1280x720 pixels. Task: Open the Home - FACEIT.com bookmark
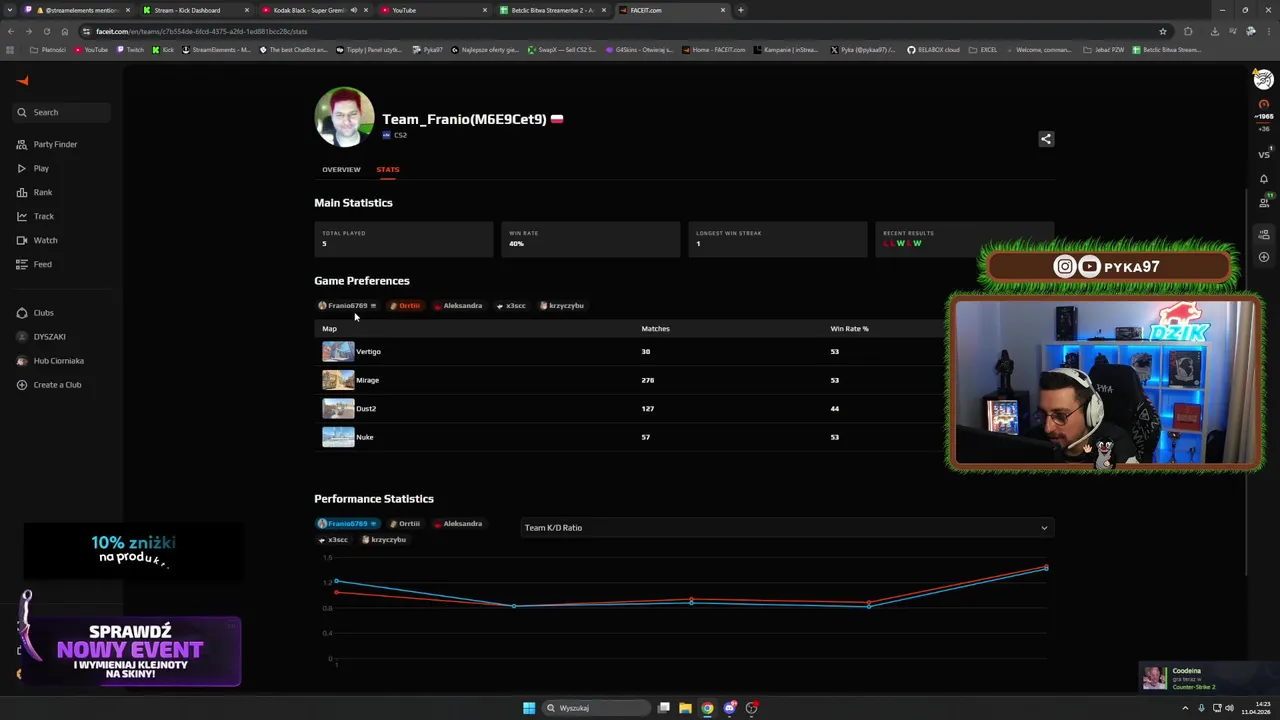click(x=714, y=49)
